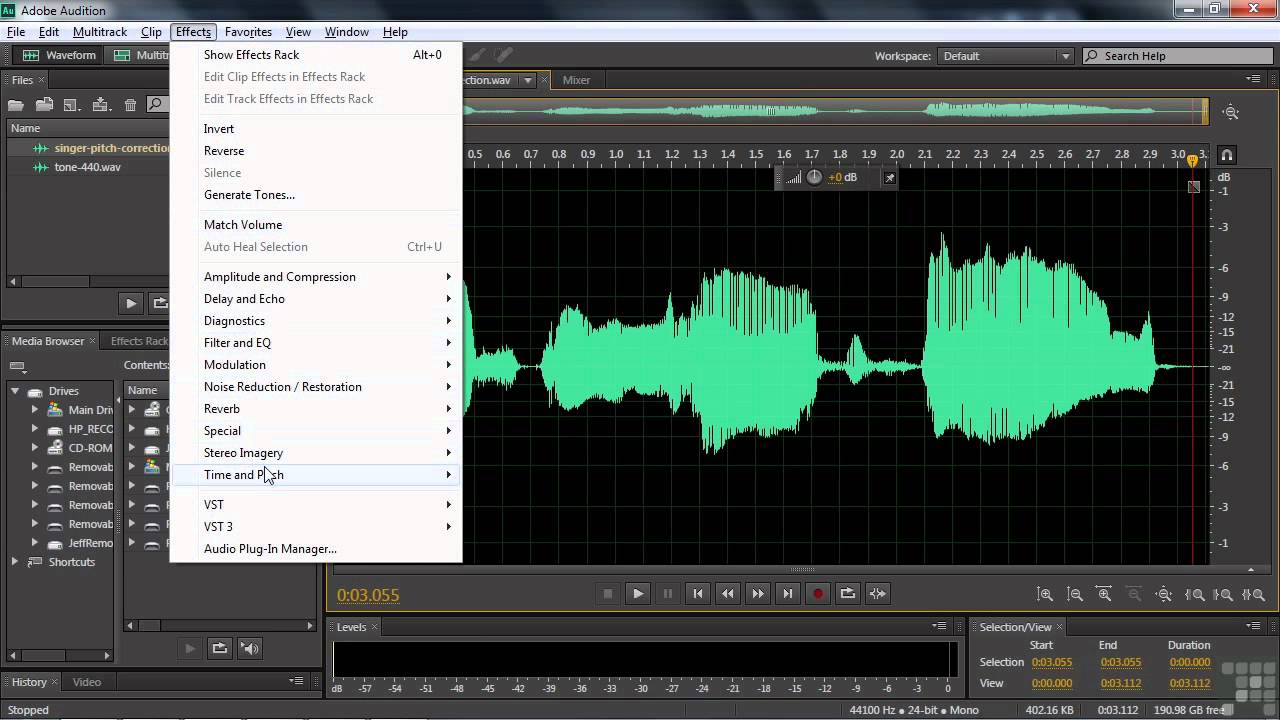Open Noise Reduction / Restoration submenu

tap(317, 387)
